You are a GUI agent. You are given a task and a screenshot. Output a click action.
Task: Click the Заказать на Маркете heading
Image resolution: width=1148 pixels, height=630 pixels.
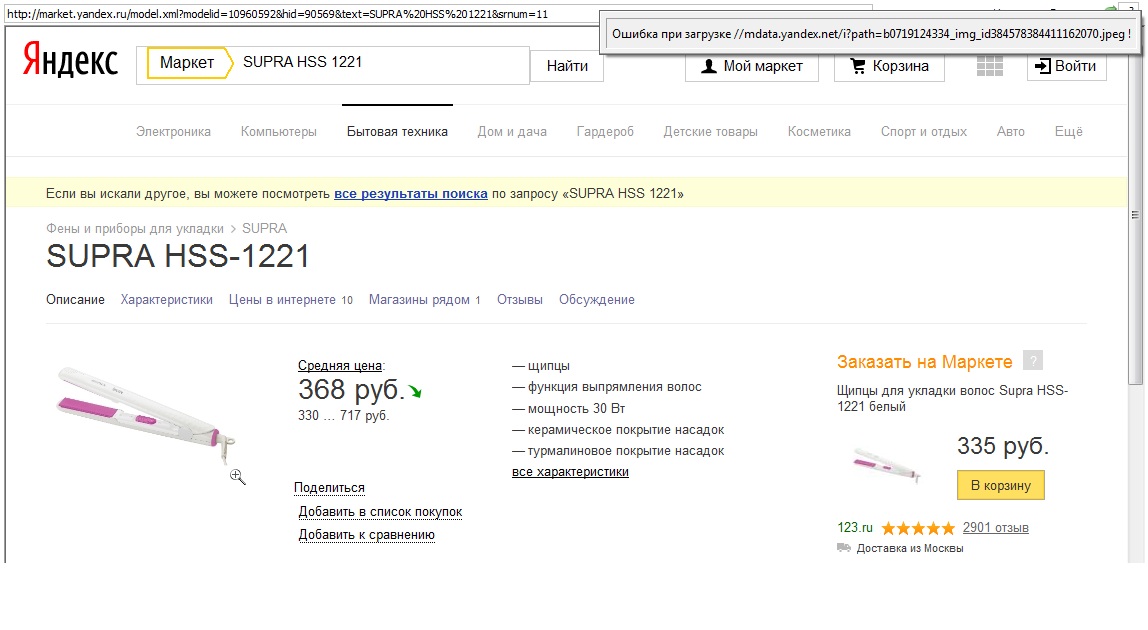point(925,362)
